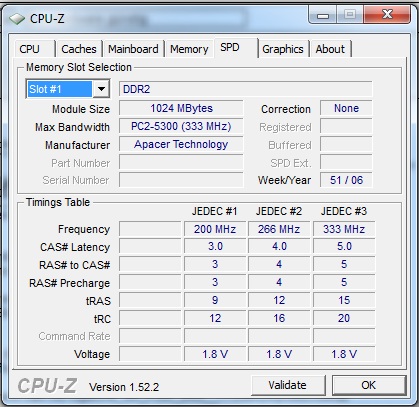Switch to the Memory tab
419x407 pixels.
point(189,49)
